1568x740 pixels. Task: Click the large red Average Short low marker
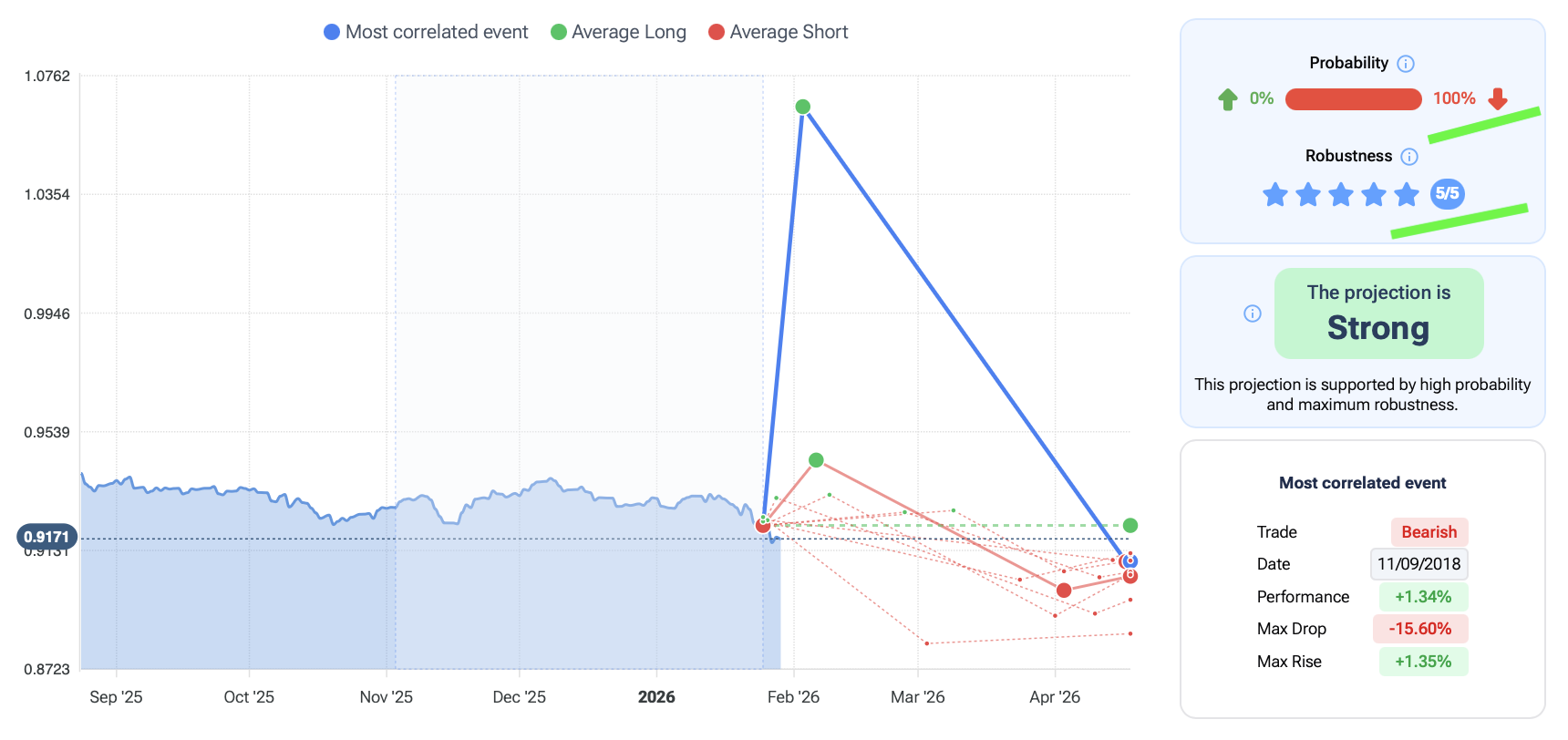click(x=1064, y=591)
